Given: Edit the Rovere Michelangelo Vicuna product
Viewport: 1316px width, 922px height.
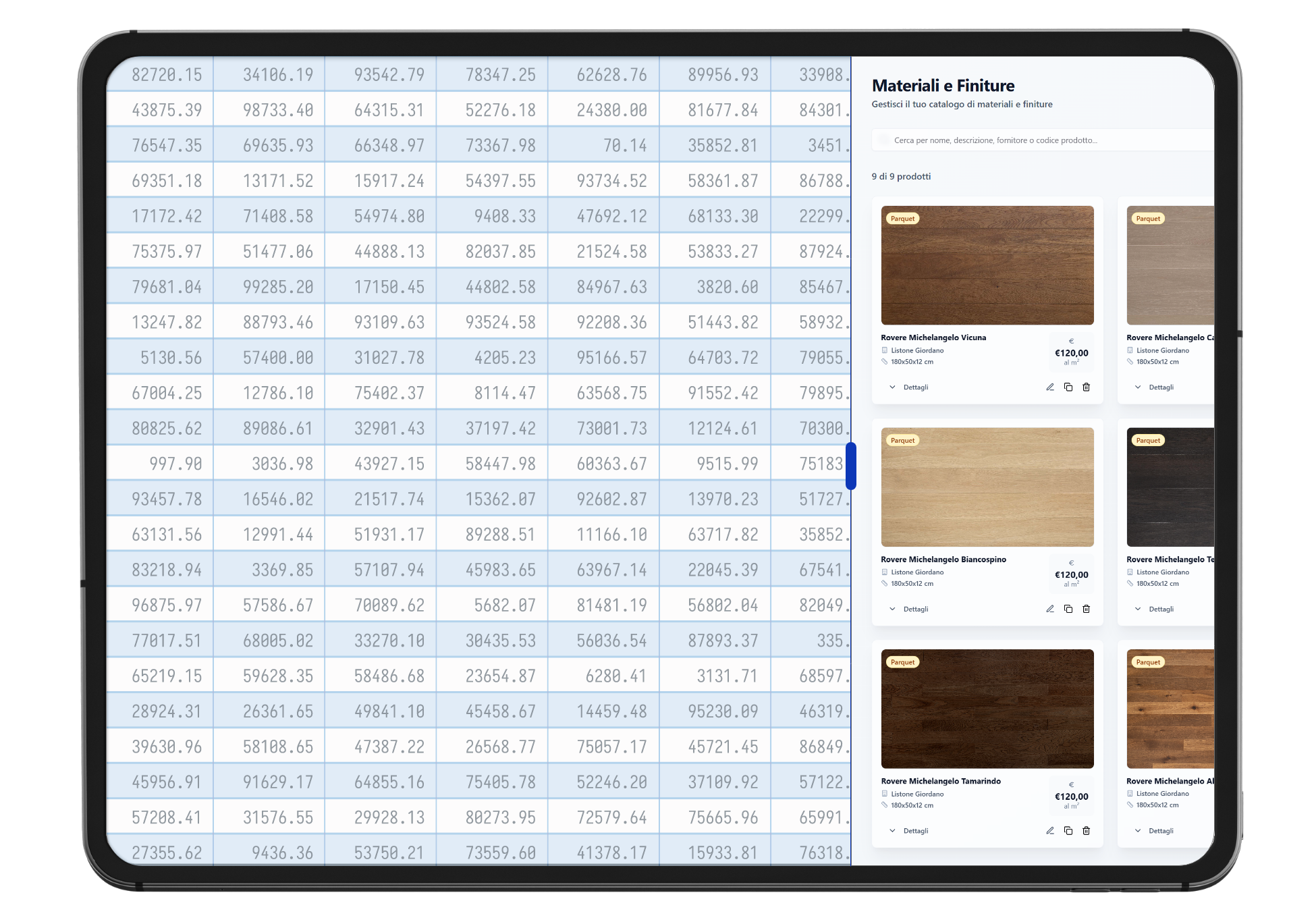Looking at the screenshot, I should [1050, 387].
